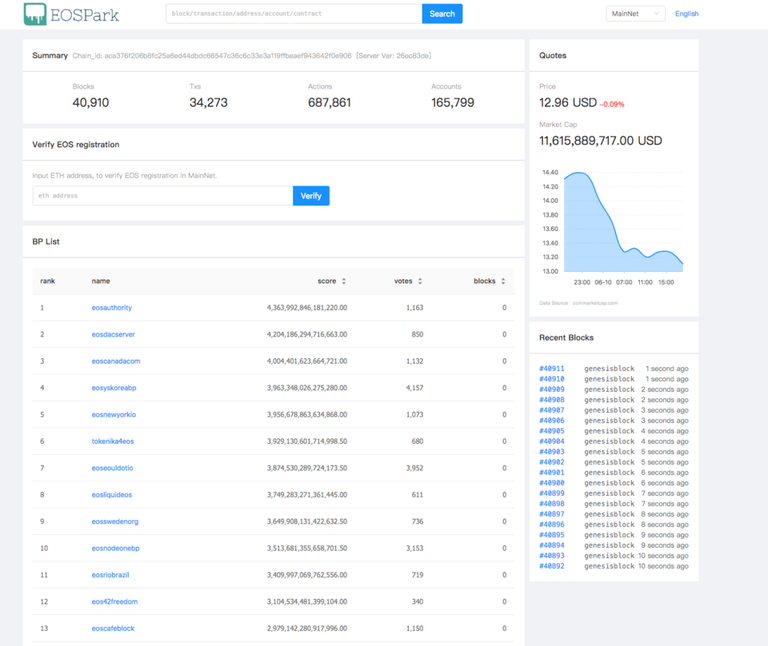Open eosauthority producer page
The height and width of the screenshot is (646, 768).
(x=111, y=308)
